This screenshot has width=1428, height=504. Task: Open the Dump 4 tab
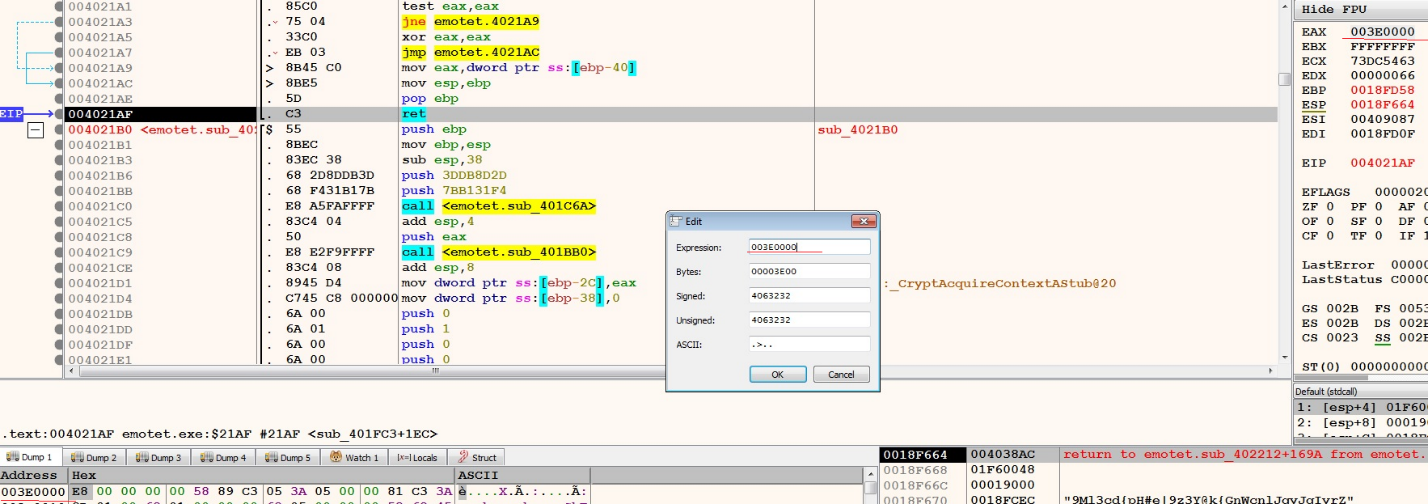pos(221,457)
